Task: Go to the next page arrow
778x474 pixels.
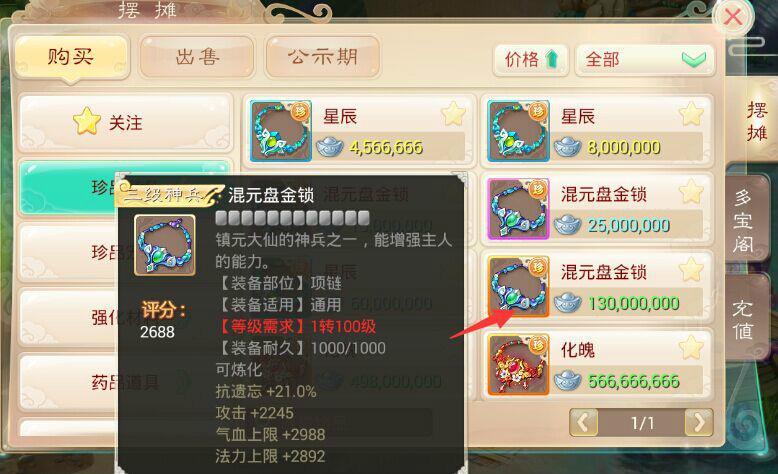Action: [x=699, y=423]
